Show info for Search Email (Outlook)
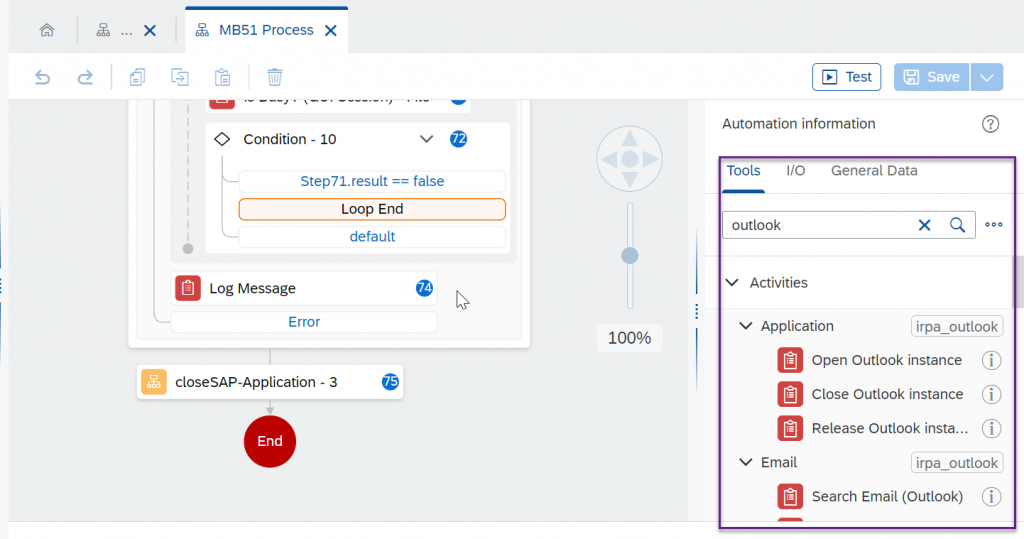Viewport: 1024px width, 539px height. [x=991, y=497]
